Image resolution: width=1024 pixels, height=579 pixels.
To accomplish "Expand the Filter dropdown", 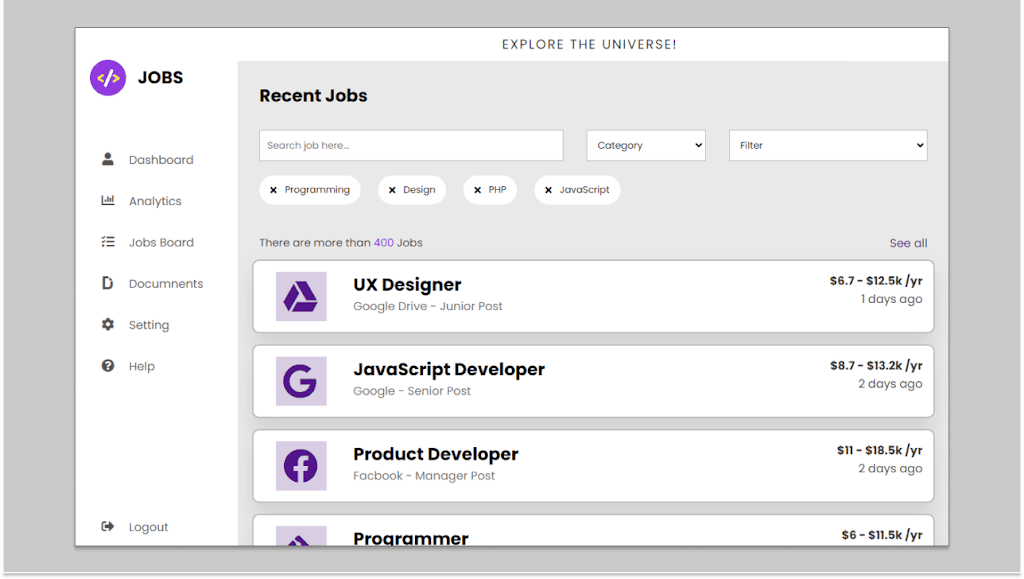I will (x=828, y=145).
